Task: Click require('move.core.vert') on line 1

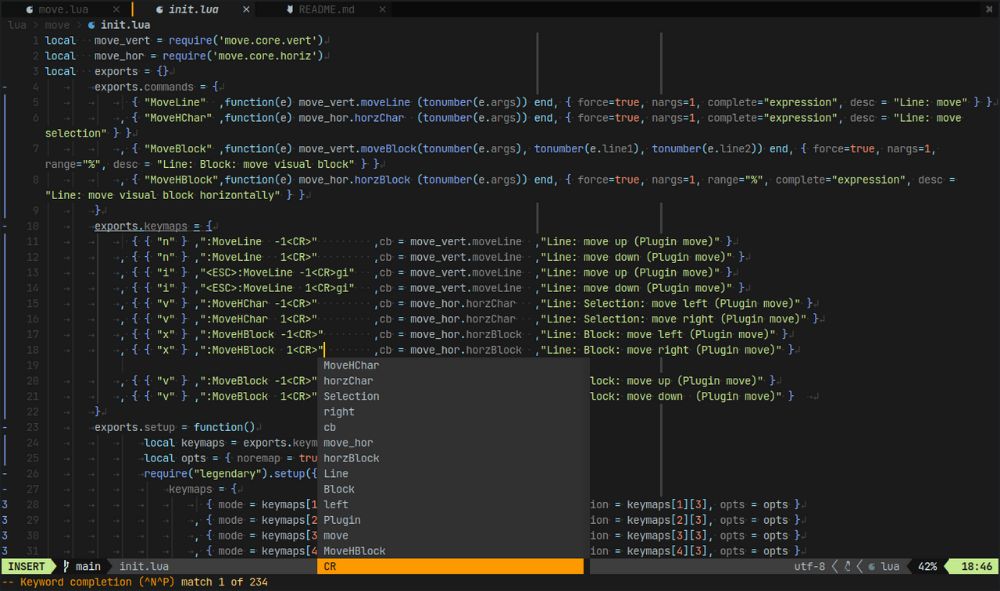Action: pyautogui.click(x=246, y=40)
